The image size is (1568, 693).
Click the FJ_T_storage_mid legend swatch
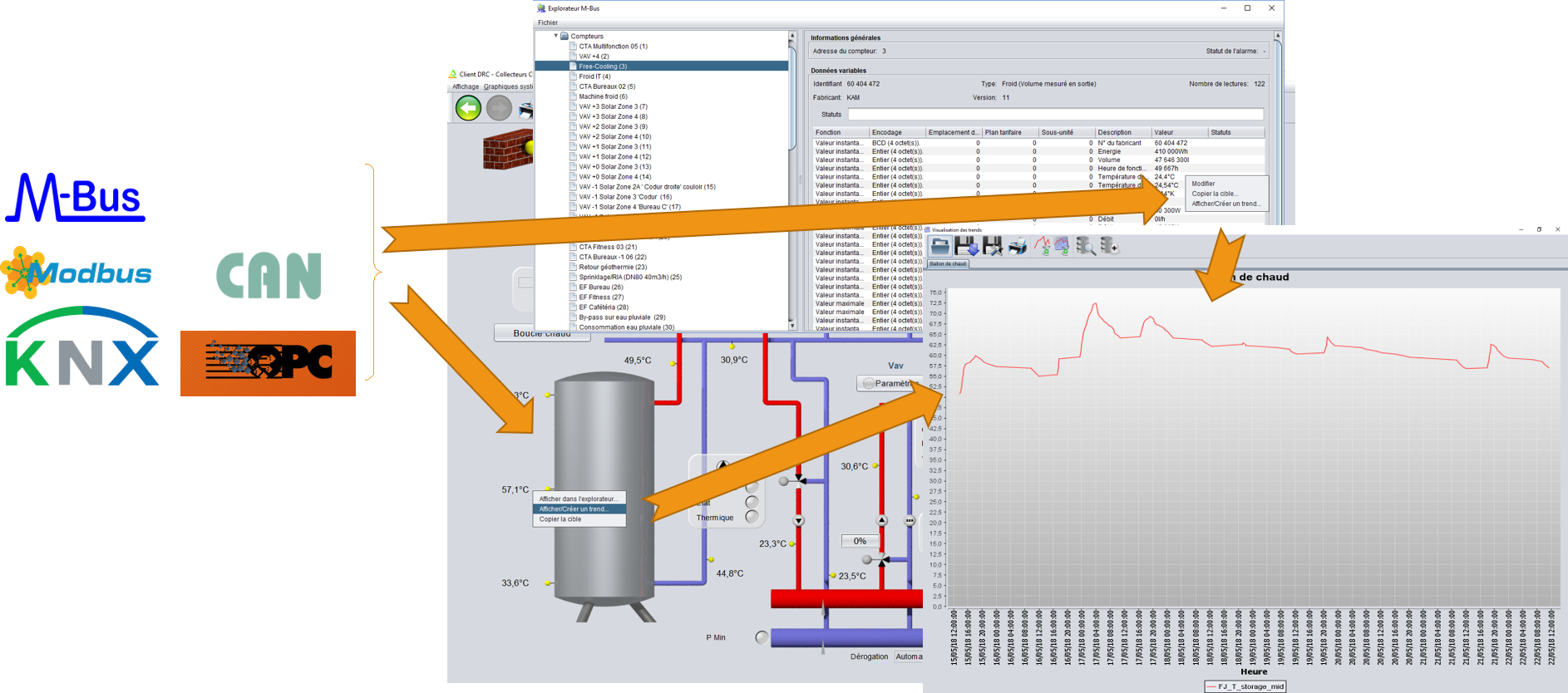pos(1211,686)
